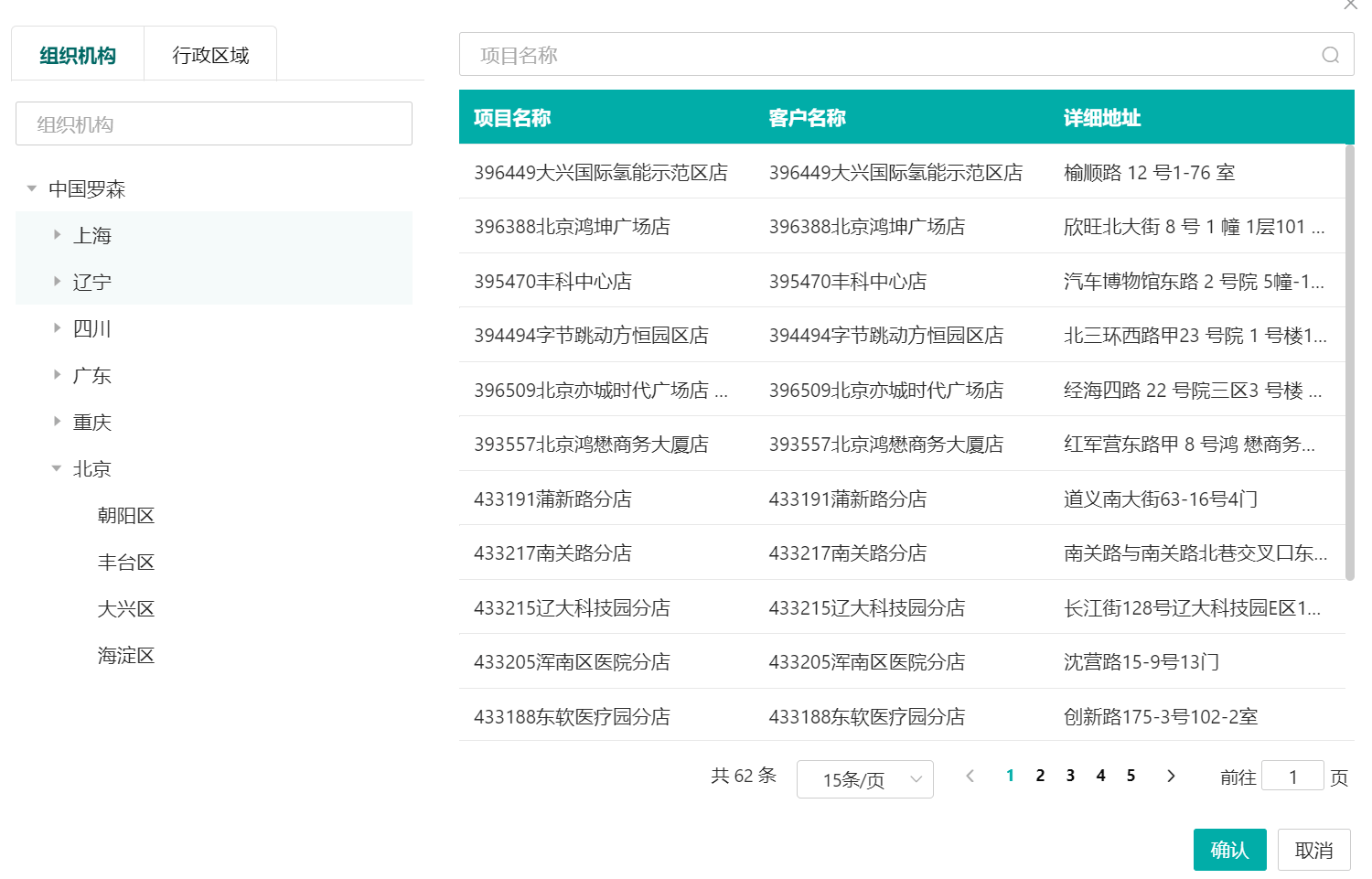
Task: Expand the 上海 tree node
Action: click(x=57, y=235)
